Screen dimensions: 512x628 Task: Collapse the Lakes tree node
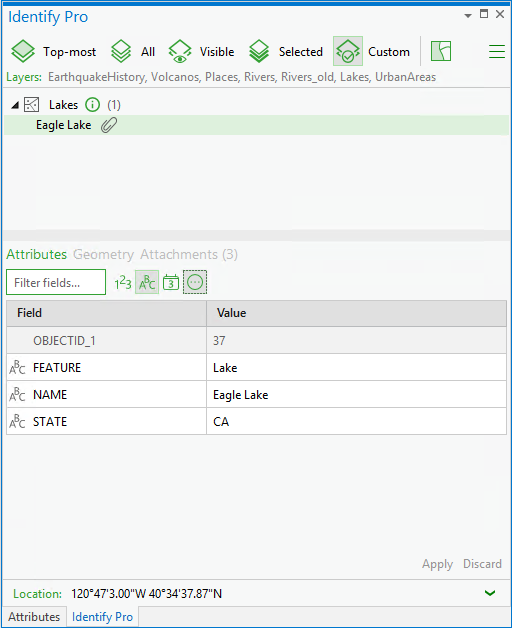[15, 105]
